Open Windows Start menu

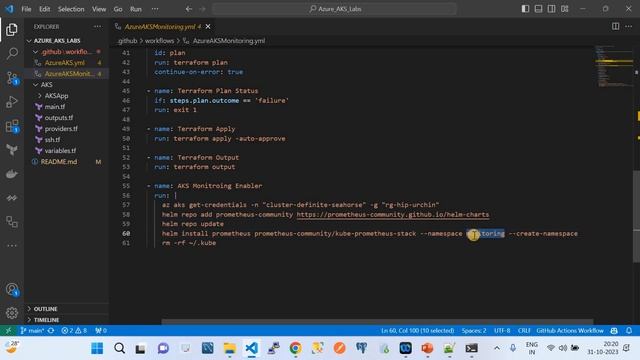click(97, 348)
